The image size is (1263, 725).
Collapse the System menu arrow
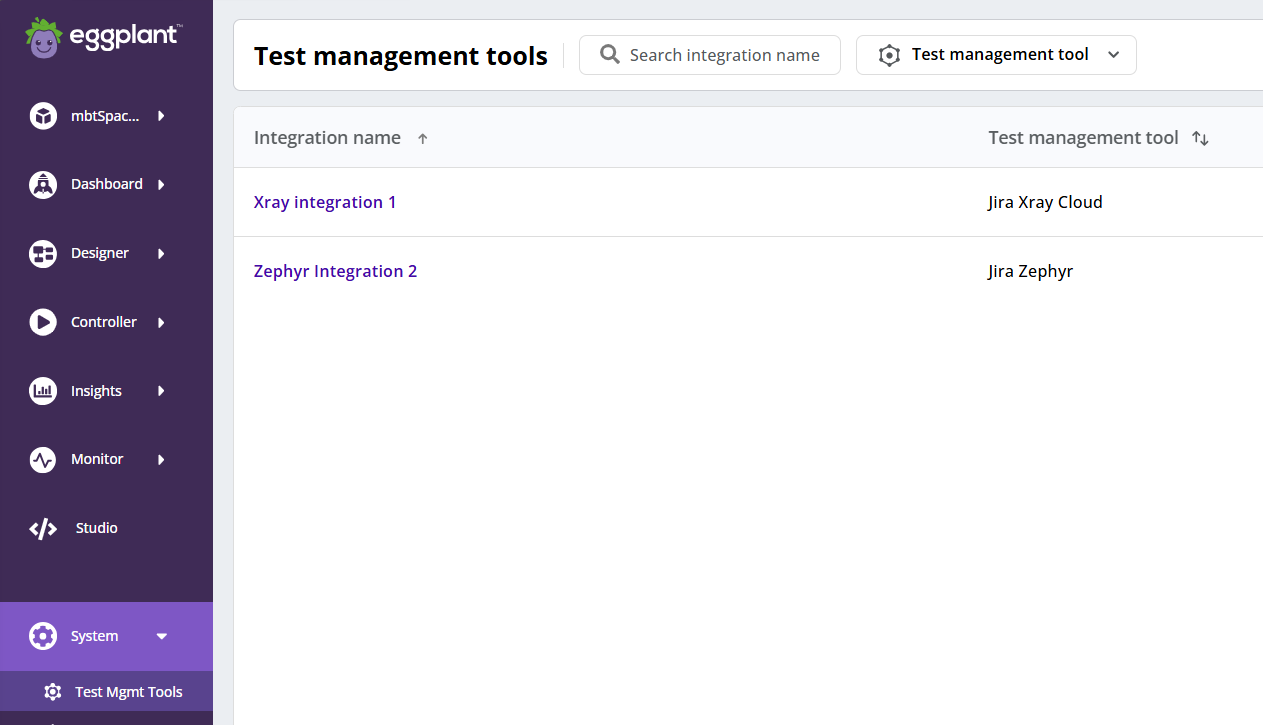click(x=162, y=636)
